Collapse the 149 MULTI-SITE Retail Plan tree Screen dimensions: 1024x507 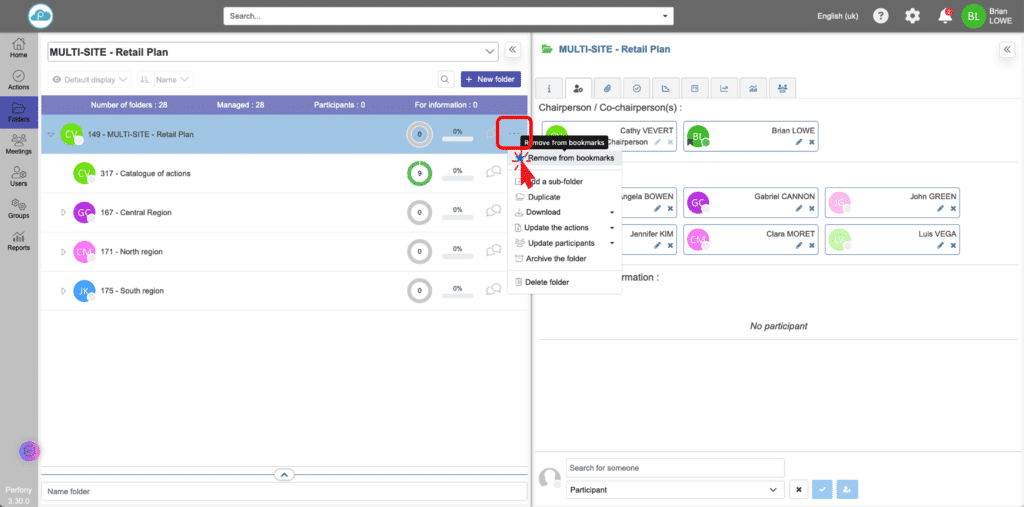point(51,134)
